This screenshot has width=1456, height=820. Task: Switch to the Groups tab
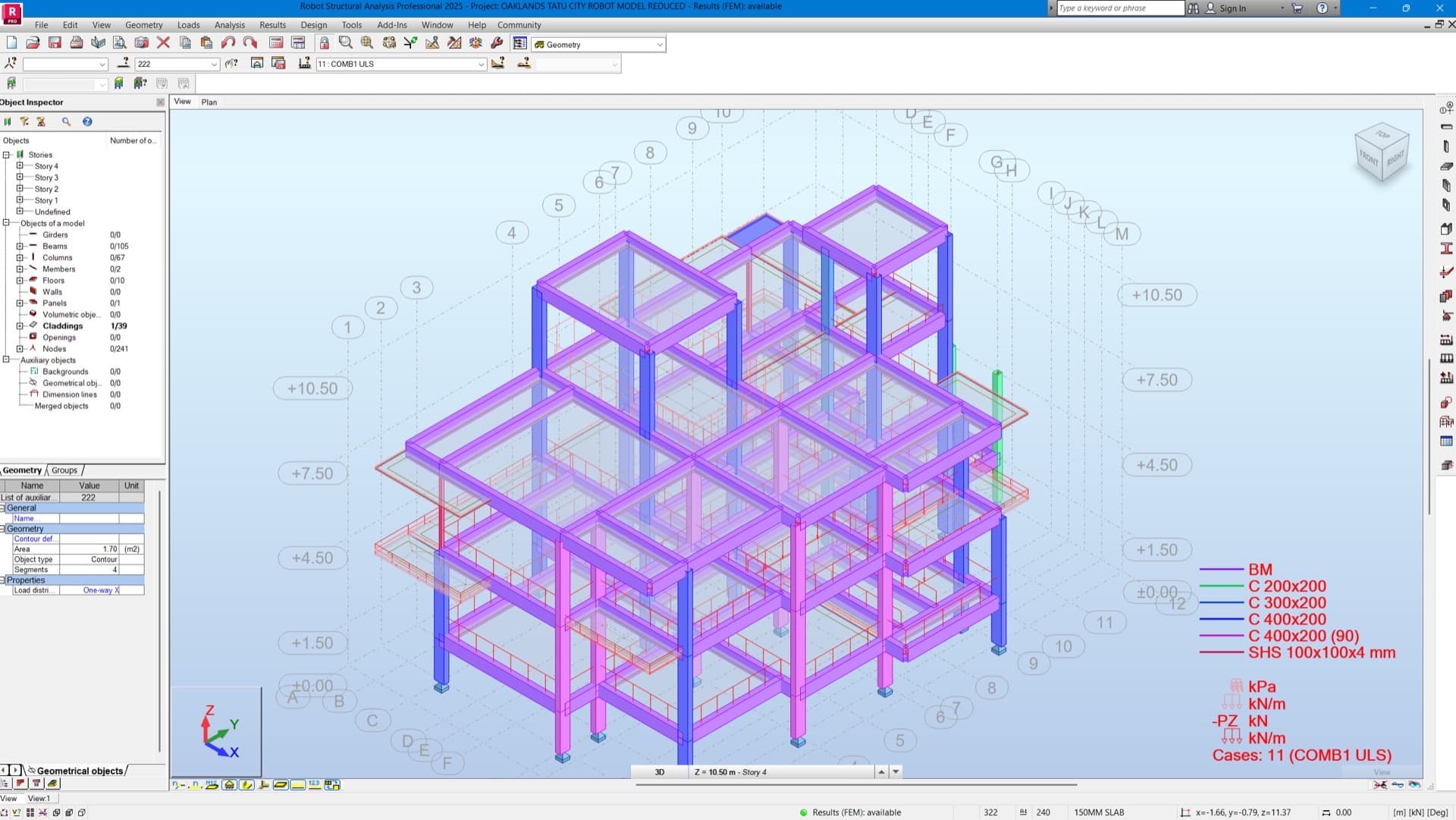[64, 470]
